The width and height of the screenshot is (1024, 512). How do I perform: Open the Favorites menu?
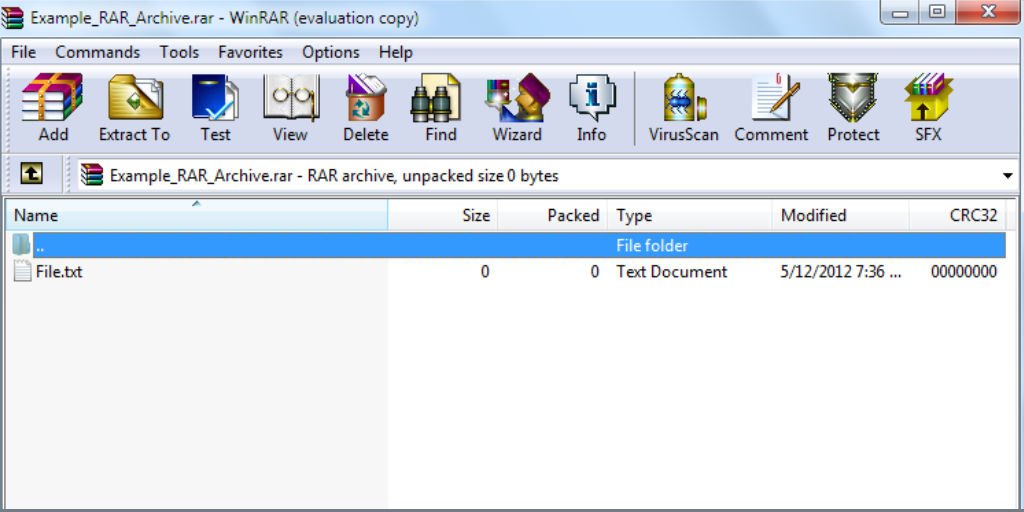click(250, 52)
